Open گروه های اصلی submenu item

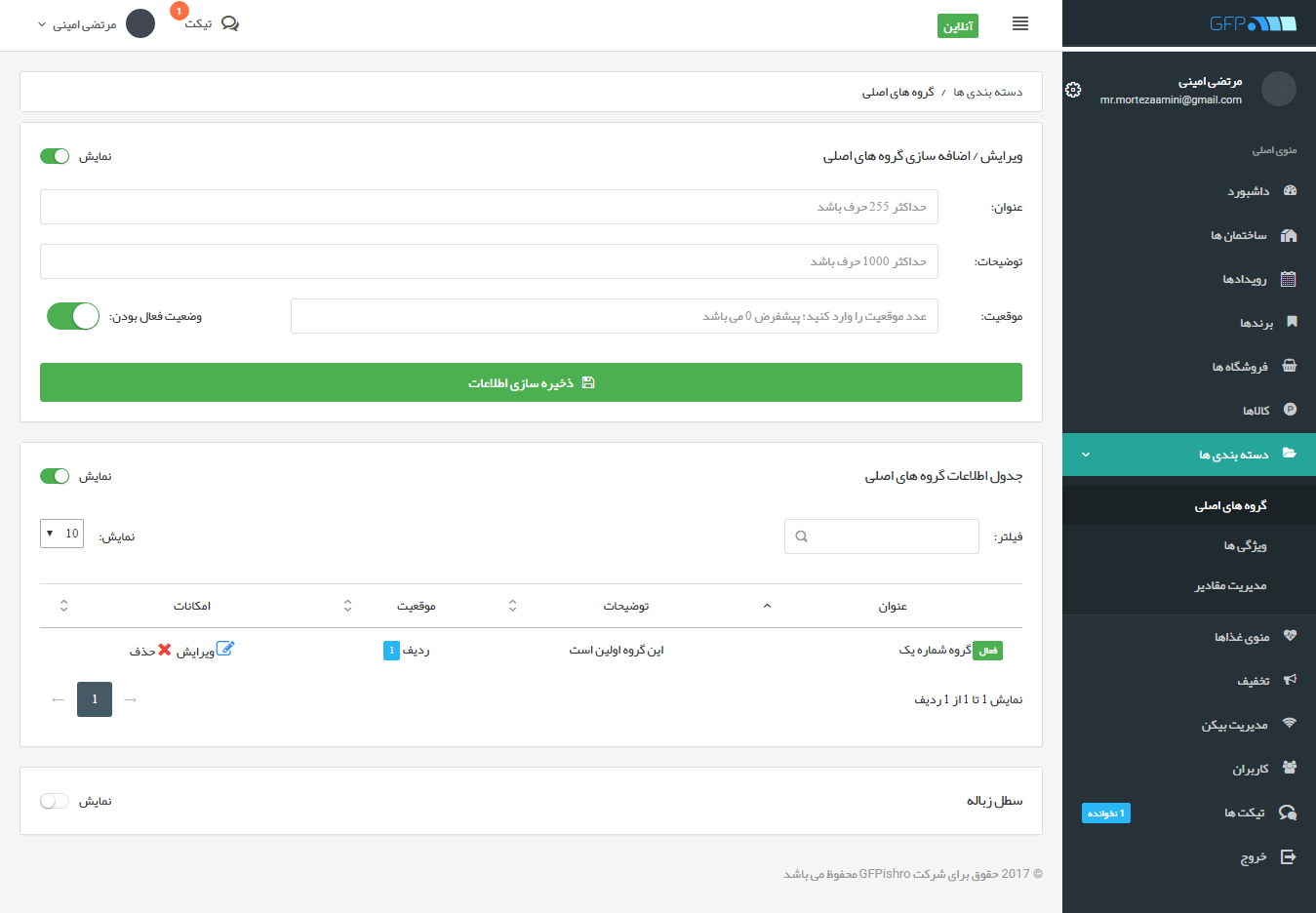pyautogui.click(x=1189, y=505)
